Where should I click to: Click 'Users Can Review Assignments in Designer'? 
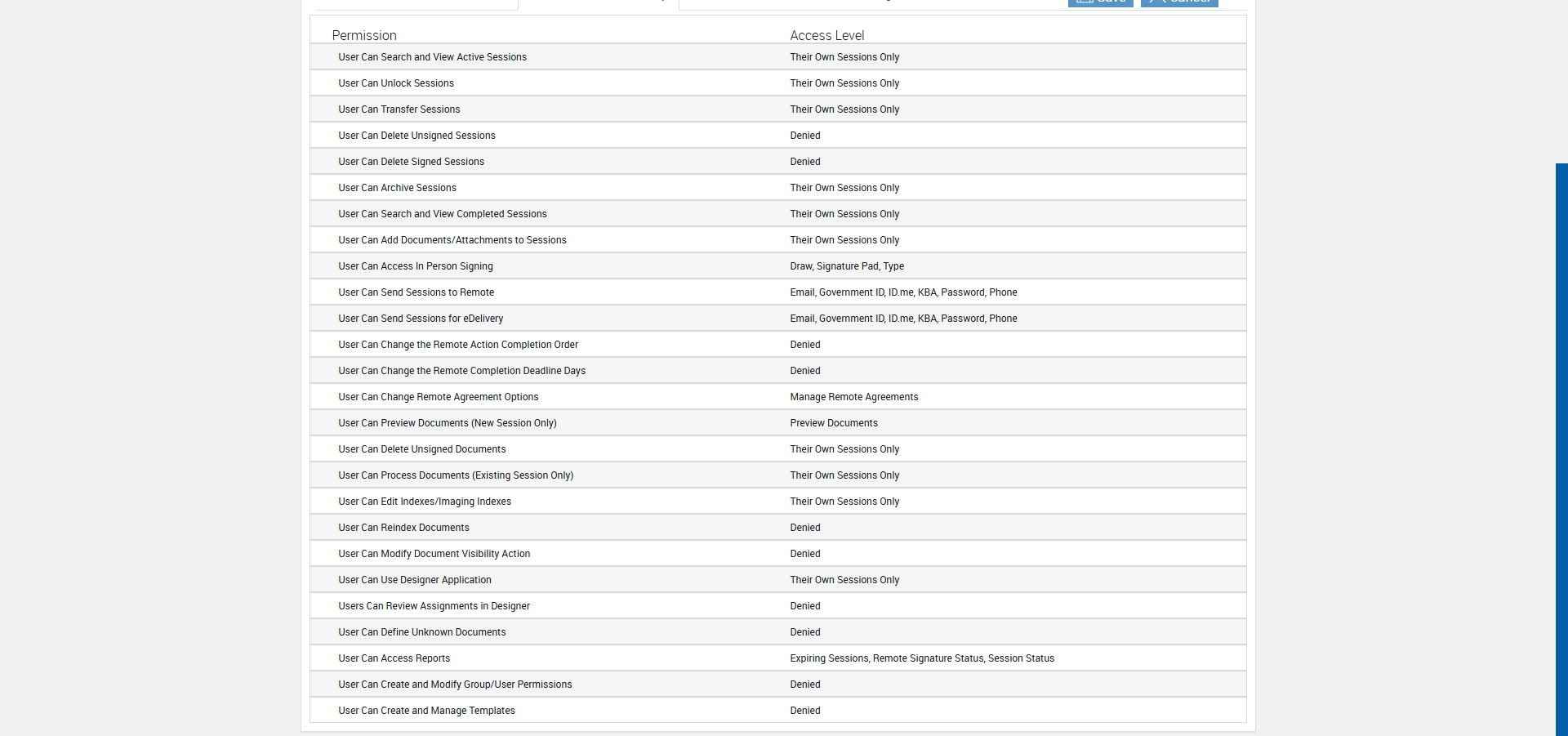tap(434, 606)
